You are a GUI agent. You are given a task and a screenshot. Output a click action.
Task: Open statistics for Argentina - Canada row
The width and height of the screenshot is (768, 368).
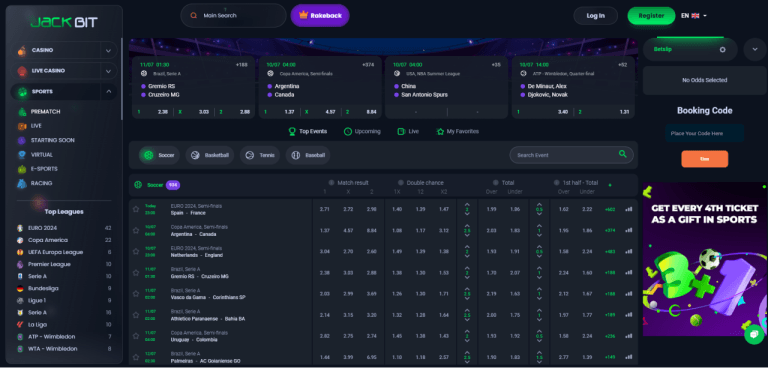629,230
